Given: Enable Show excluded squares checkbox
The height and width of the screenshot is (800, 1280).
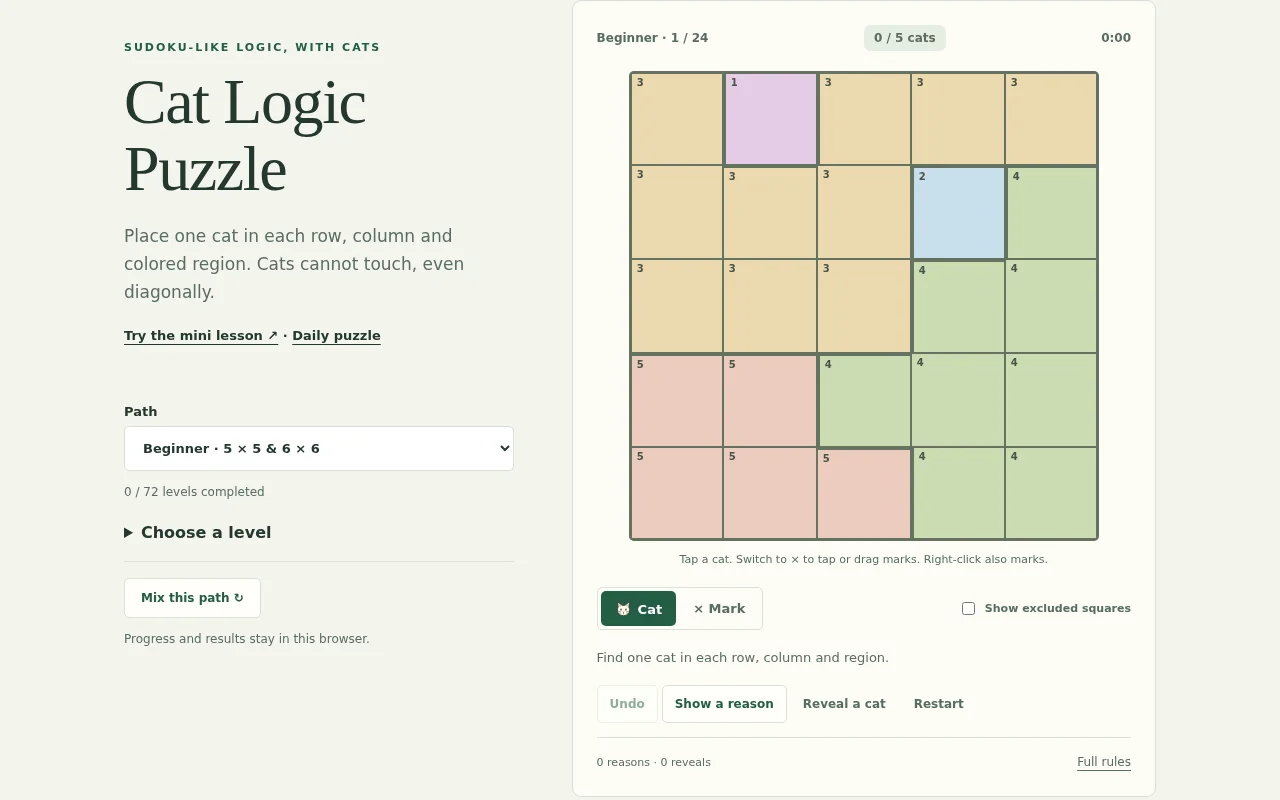Looking at the screenshot, I should pyautogui.click(x=968, y=608).
